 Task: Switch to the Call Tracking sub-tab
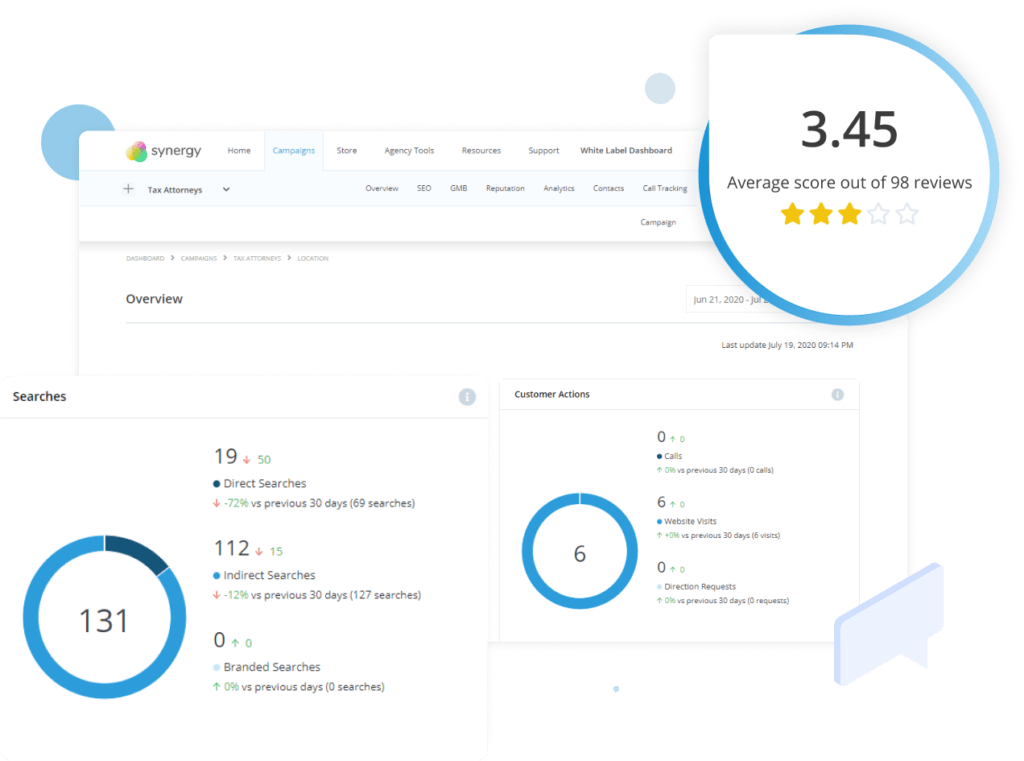tap(665, 188)
